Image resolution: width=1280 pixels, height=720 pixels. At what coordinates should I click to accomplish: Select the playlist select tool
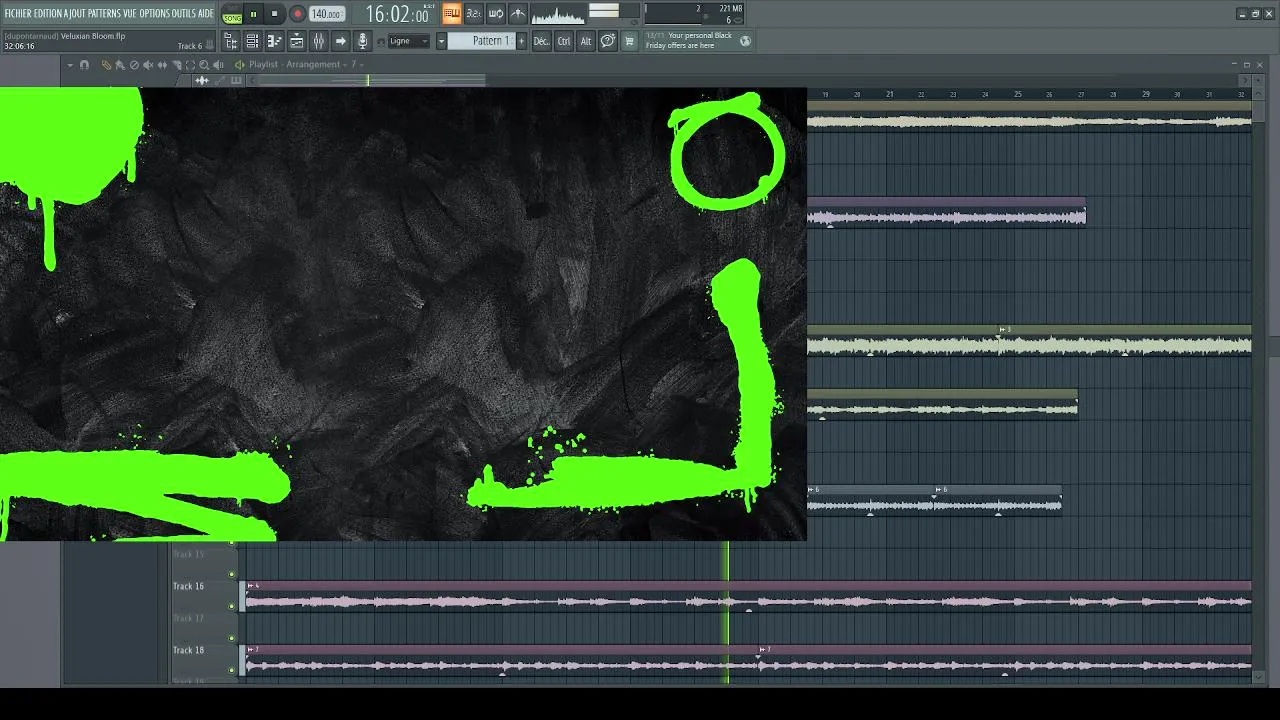point(190,65)
